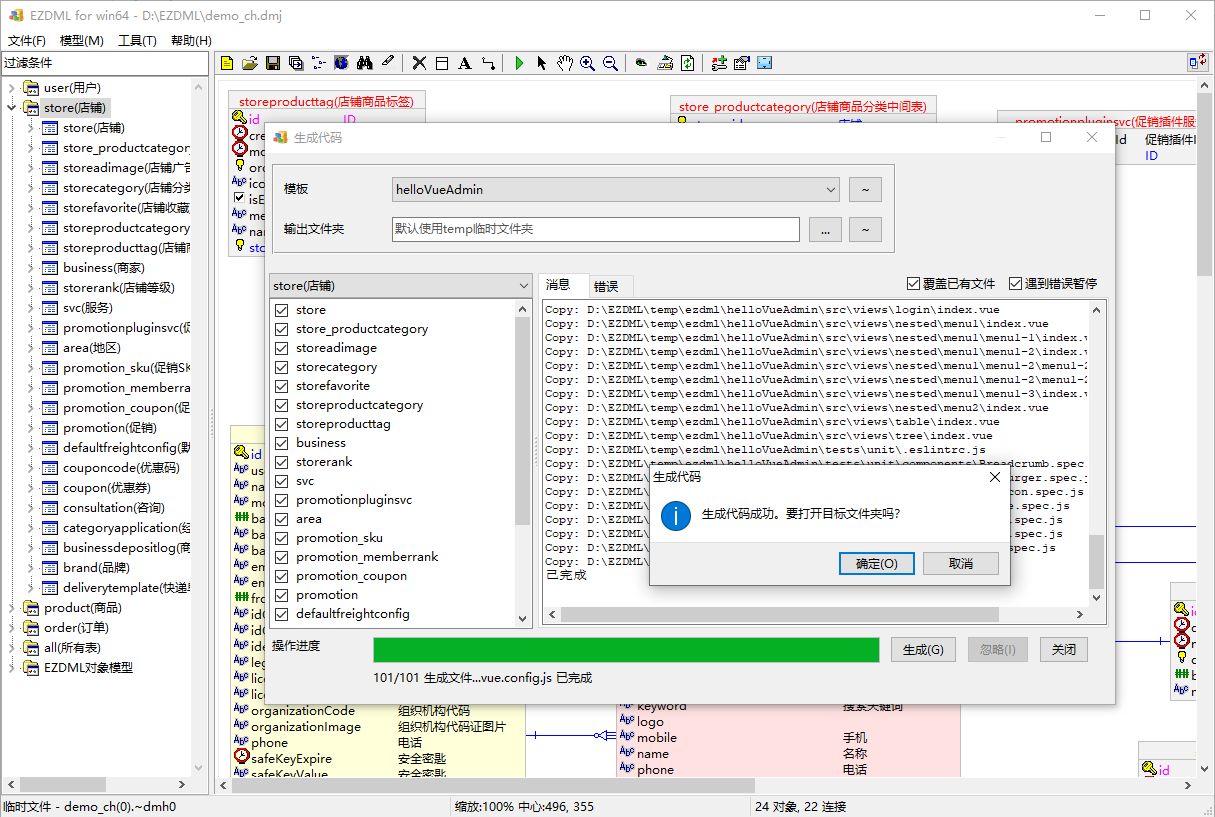Activate the Zoom In magnifier tool
This screenshot has width=1215, height=817.
point(586,62)
